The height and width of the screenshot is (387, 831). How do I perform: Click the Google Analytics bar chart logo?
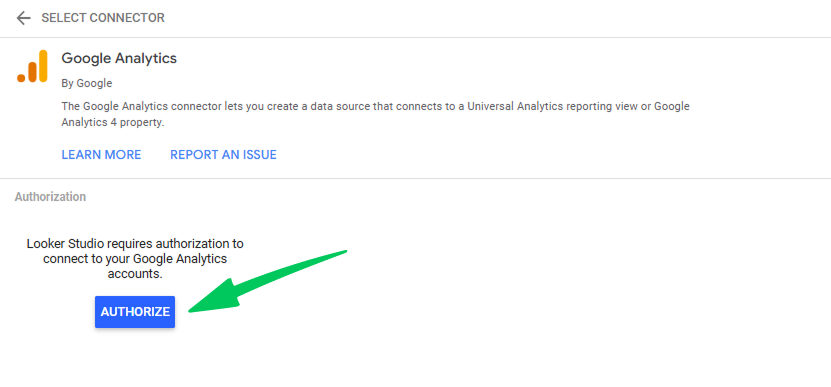[32, 66]
